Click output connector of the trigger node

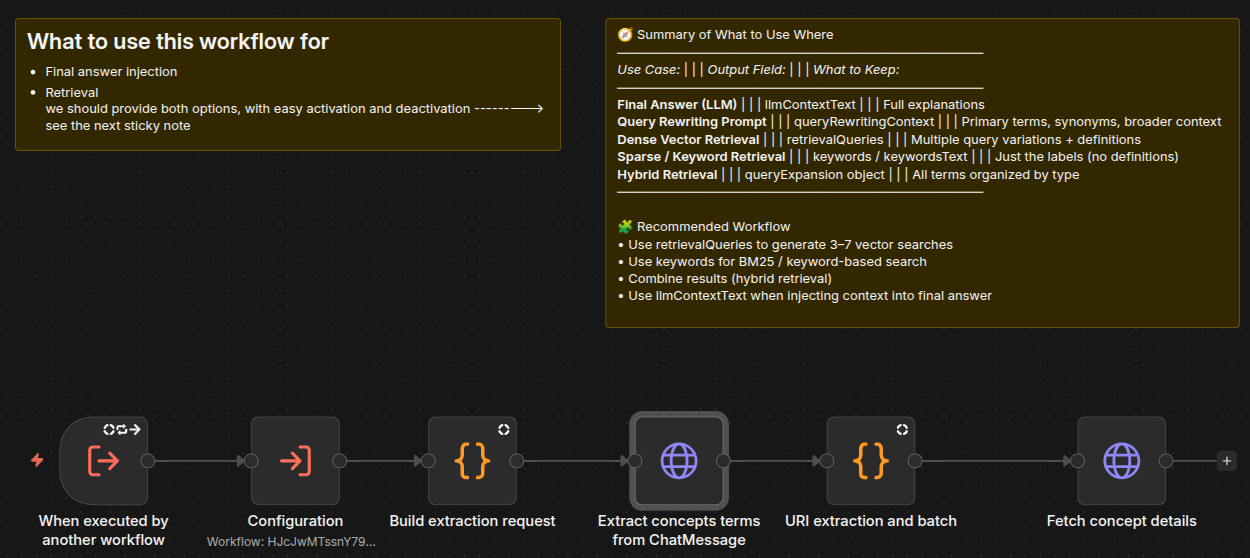pyautogui.click(x=148, y=461)
